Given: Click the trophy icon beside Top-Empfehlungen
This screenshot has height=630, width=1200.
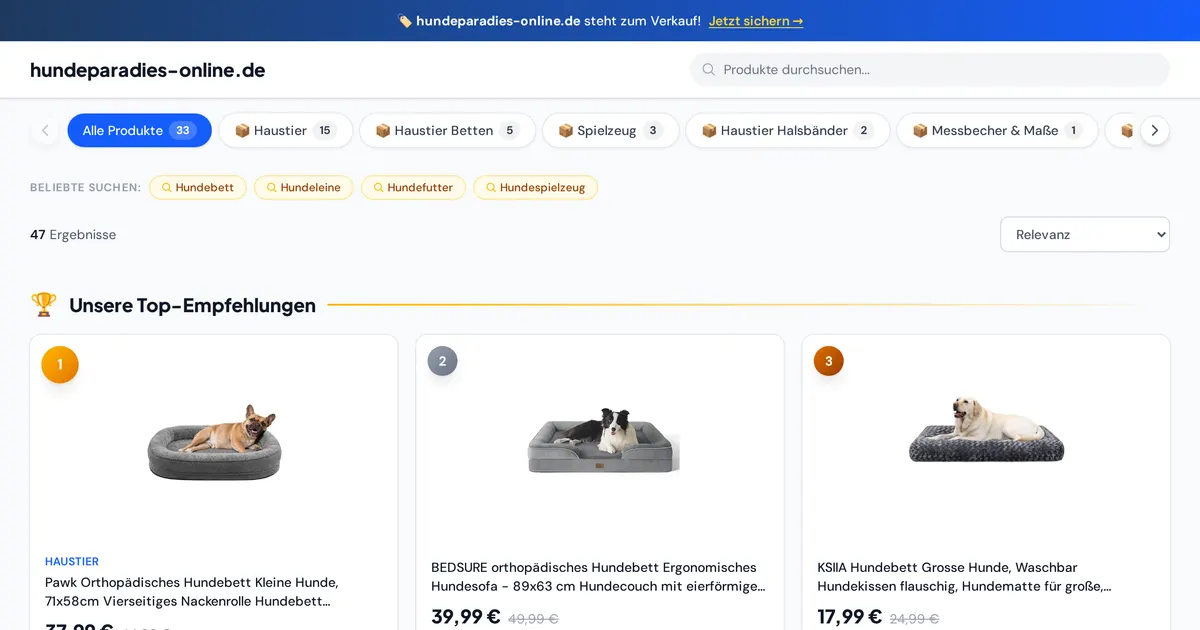Looking at the screenshot, I should 43,304.
